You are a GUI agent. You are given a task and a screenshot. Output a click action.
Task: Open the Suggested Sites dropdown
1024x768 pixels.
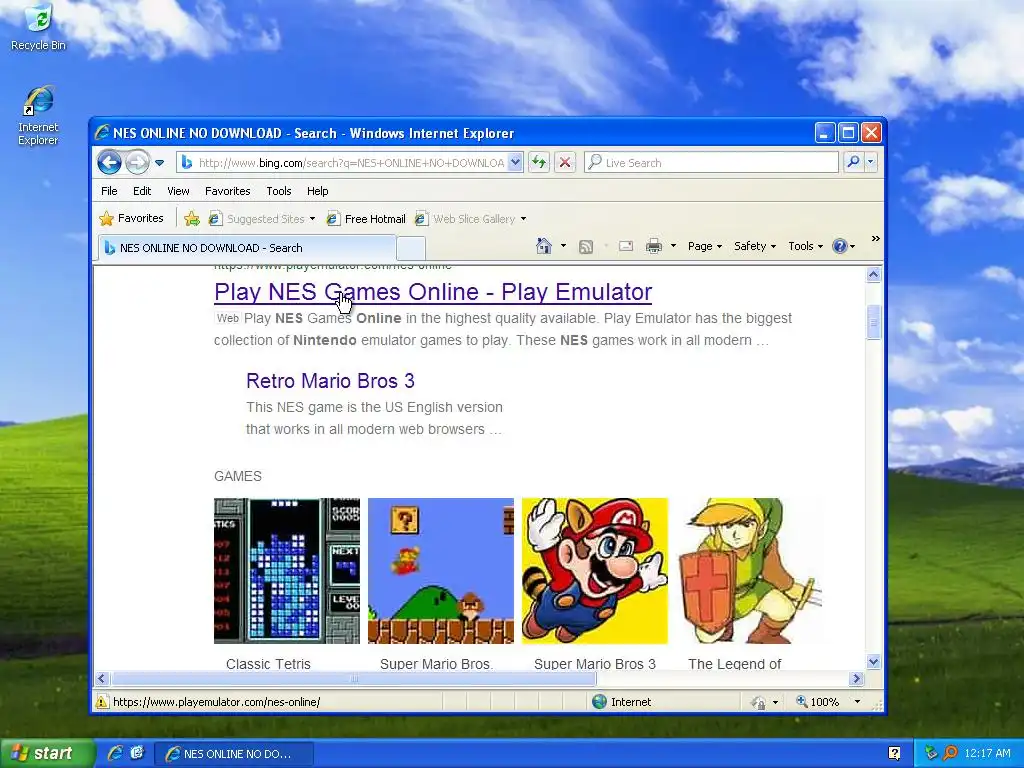click(x=261, y=219)
